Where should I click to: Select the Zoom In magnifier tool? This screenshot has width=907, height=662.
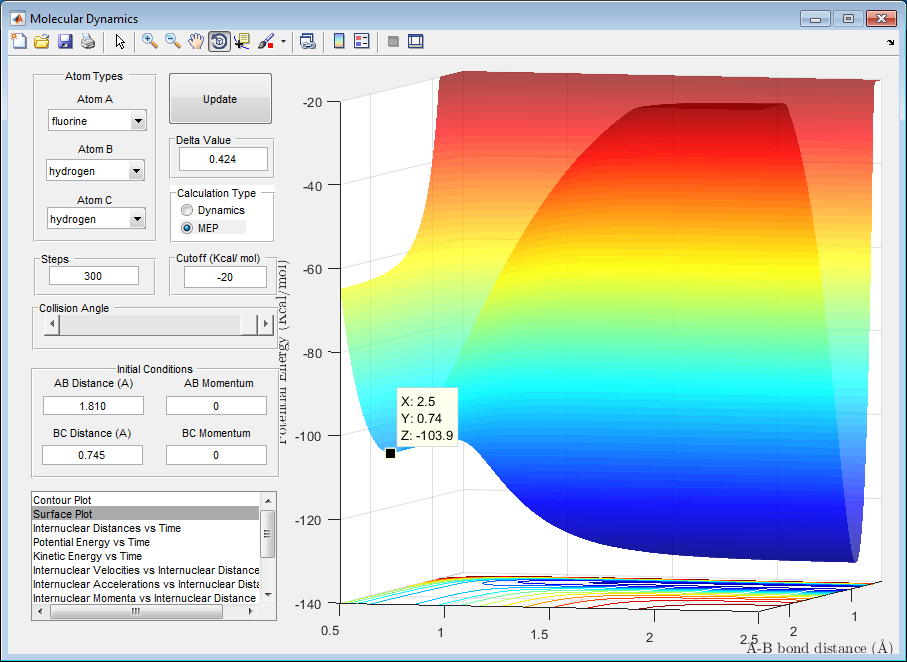[x=150, y=42]
